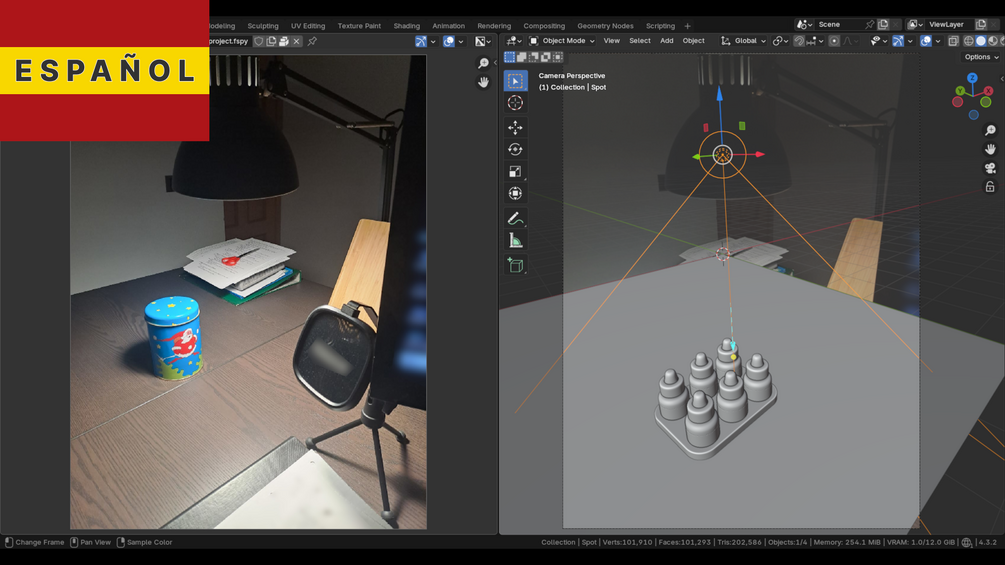Click zoom magnifier in image editor
The image size is (1005, 565).
[x=483, y=63]
